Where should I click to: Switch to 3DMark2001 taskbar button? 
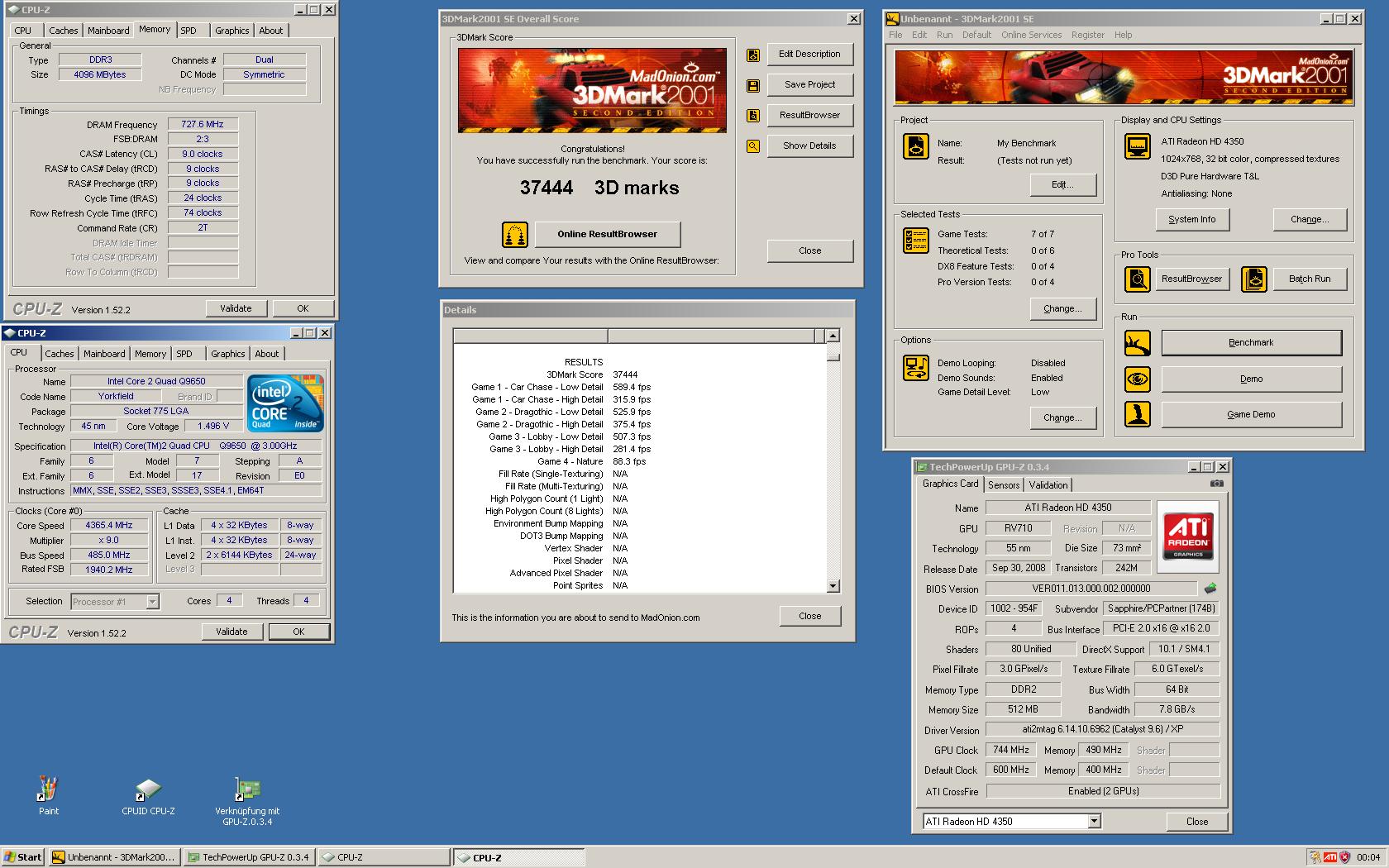pos(114,857)
